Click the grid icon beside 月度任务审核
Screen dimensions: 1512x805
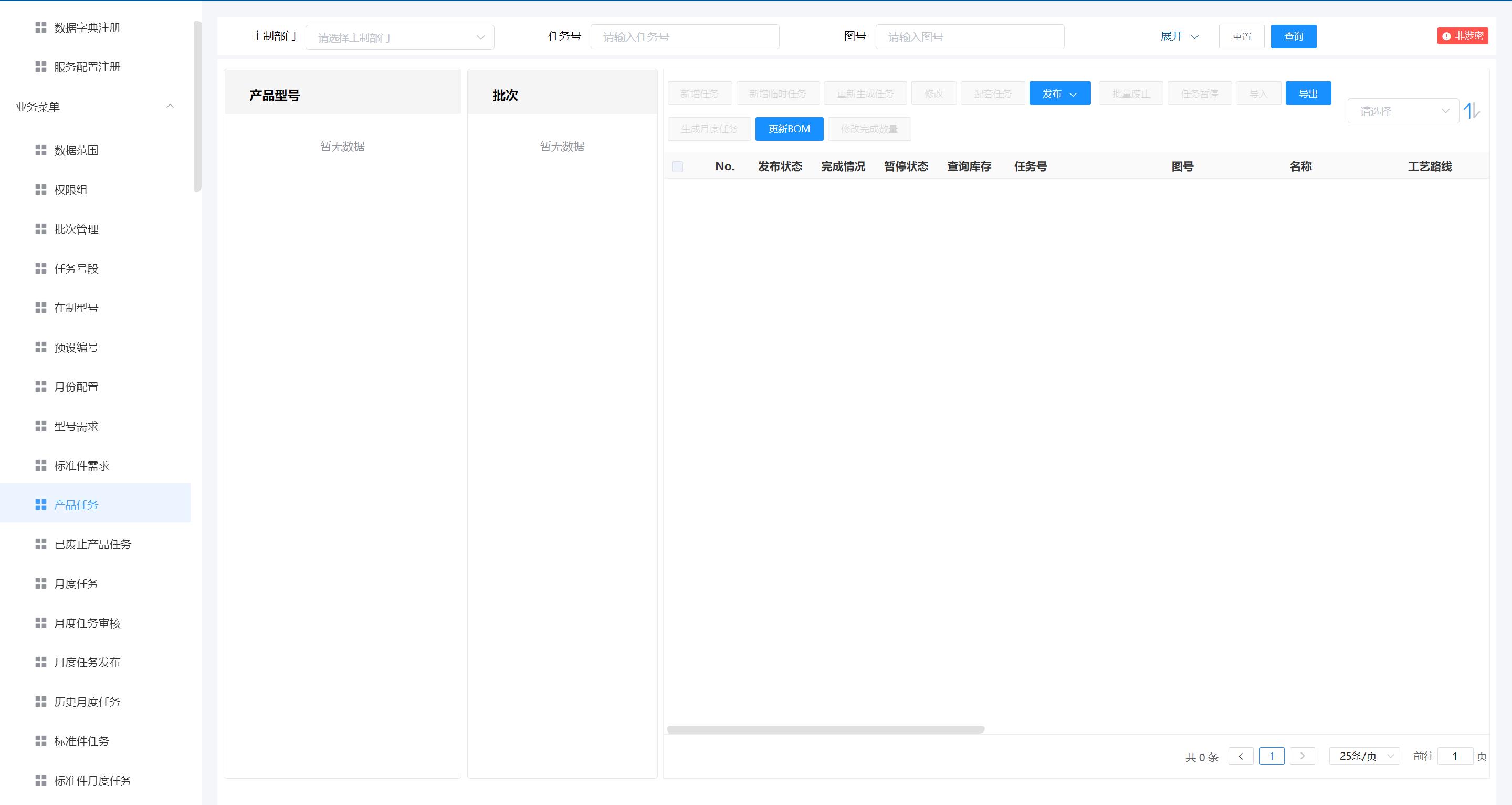coord(40,622)
